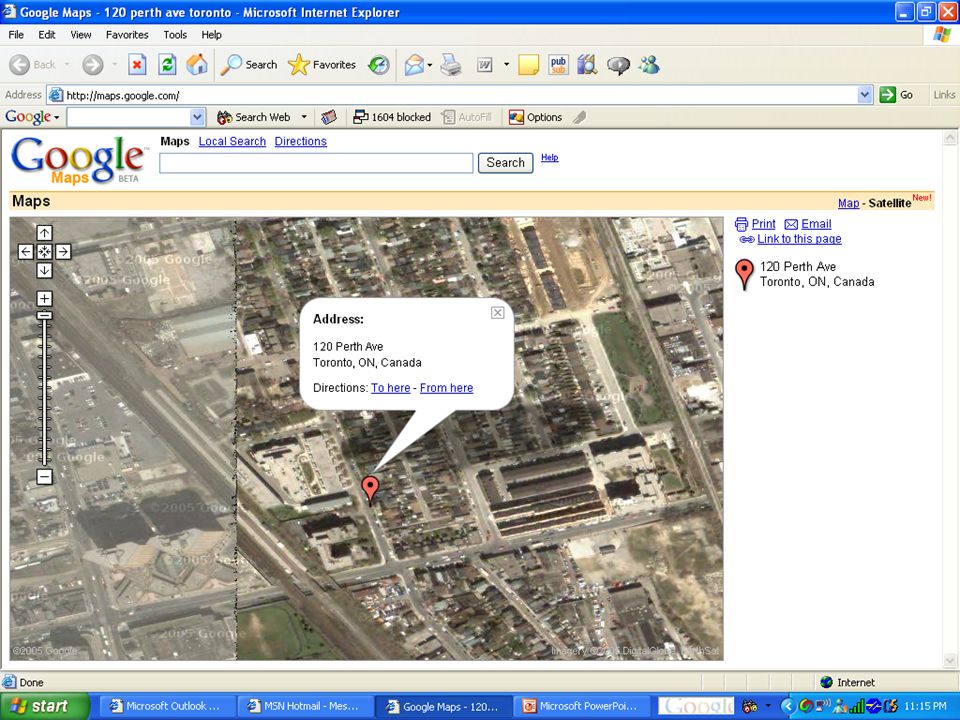Click the Forward navigation arrow icon
Image resolution: width=960 pixels, height=720 pixels.
tap(92, 64)
